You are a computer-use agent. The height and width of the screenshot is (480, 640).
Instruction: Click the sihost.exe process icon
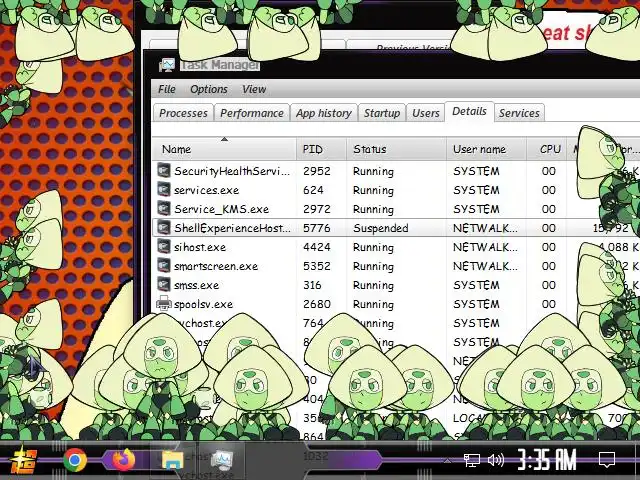164,246
